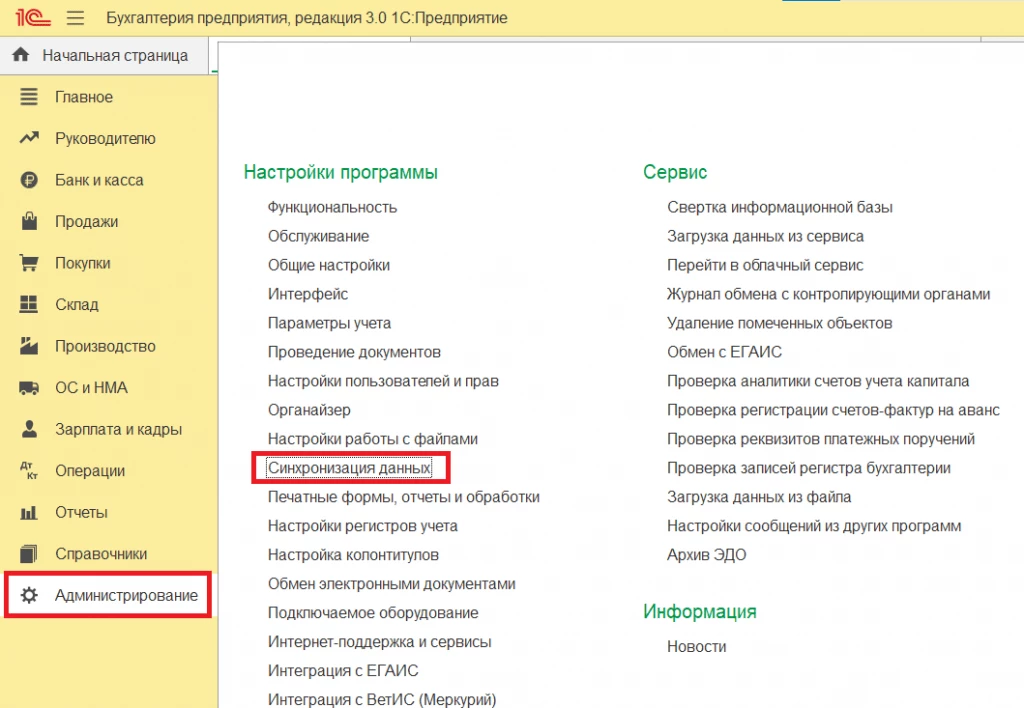The image size is (1024, 708).
Task: Click the Руководителю chart icon
Action: pos(29,138)
